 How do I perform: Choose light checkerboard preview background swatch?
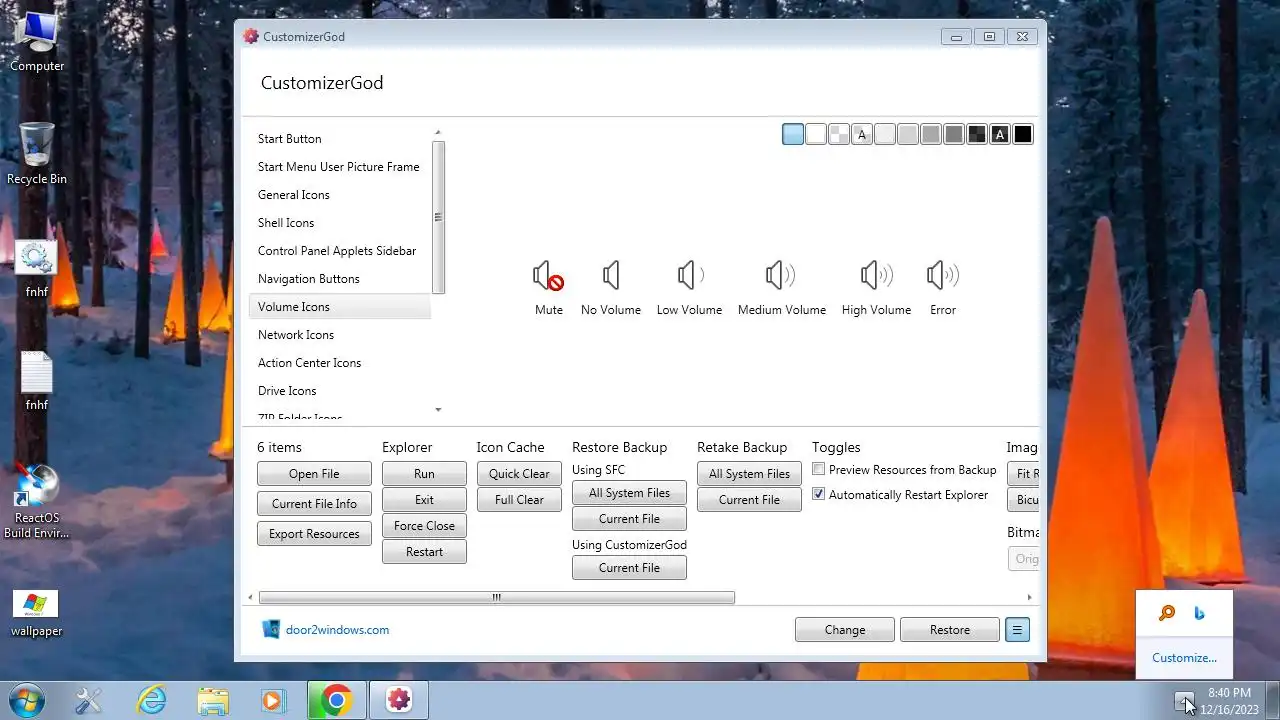[x=839, y=134]
